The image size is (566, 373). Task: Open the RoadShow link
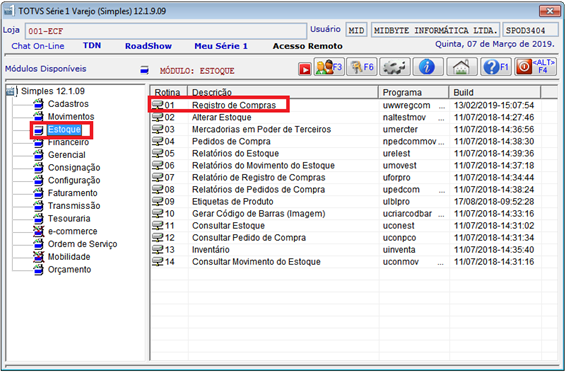(148, 46)
